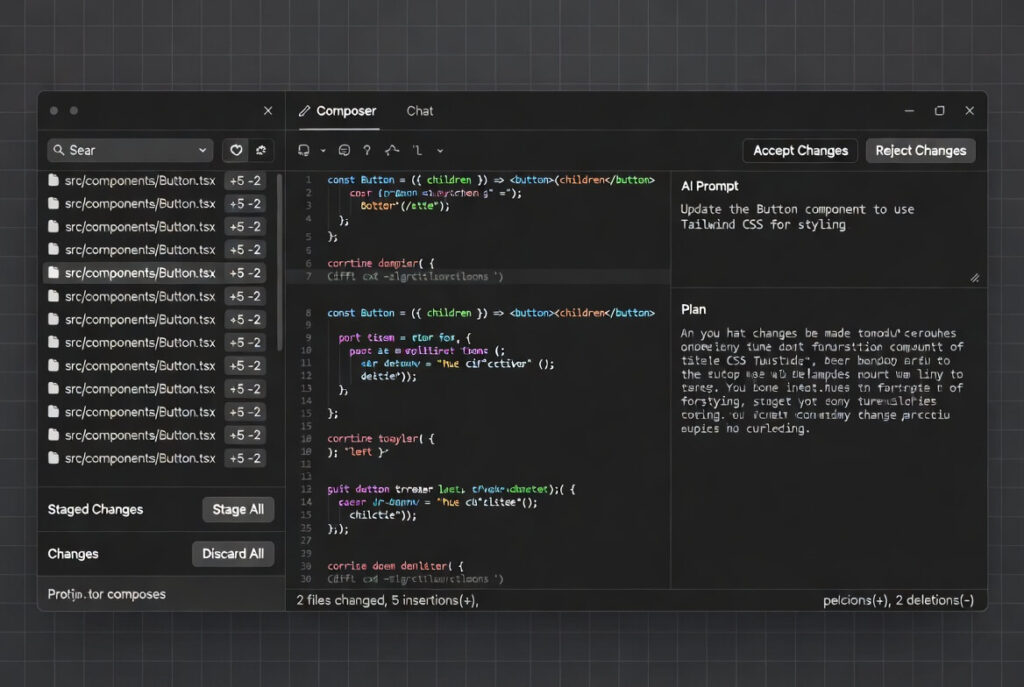This screenshot has height=687, width=1024.
Task: Click the heart favorites icon
Action: tap(236, 150)
